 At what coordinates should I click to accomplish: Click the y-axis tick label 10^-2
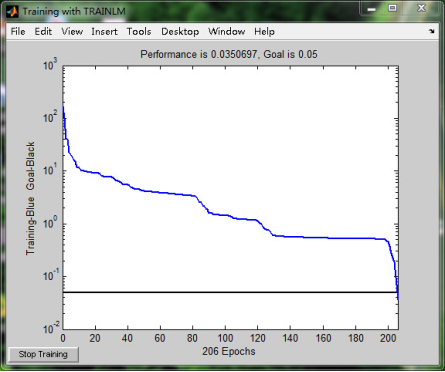[51, 328]
